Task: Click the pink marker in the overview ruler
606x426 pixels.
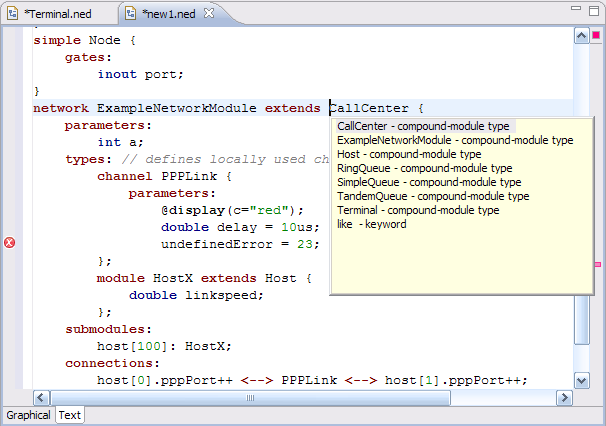Action: (x=598, y=264)
